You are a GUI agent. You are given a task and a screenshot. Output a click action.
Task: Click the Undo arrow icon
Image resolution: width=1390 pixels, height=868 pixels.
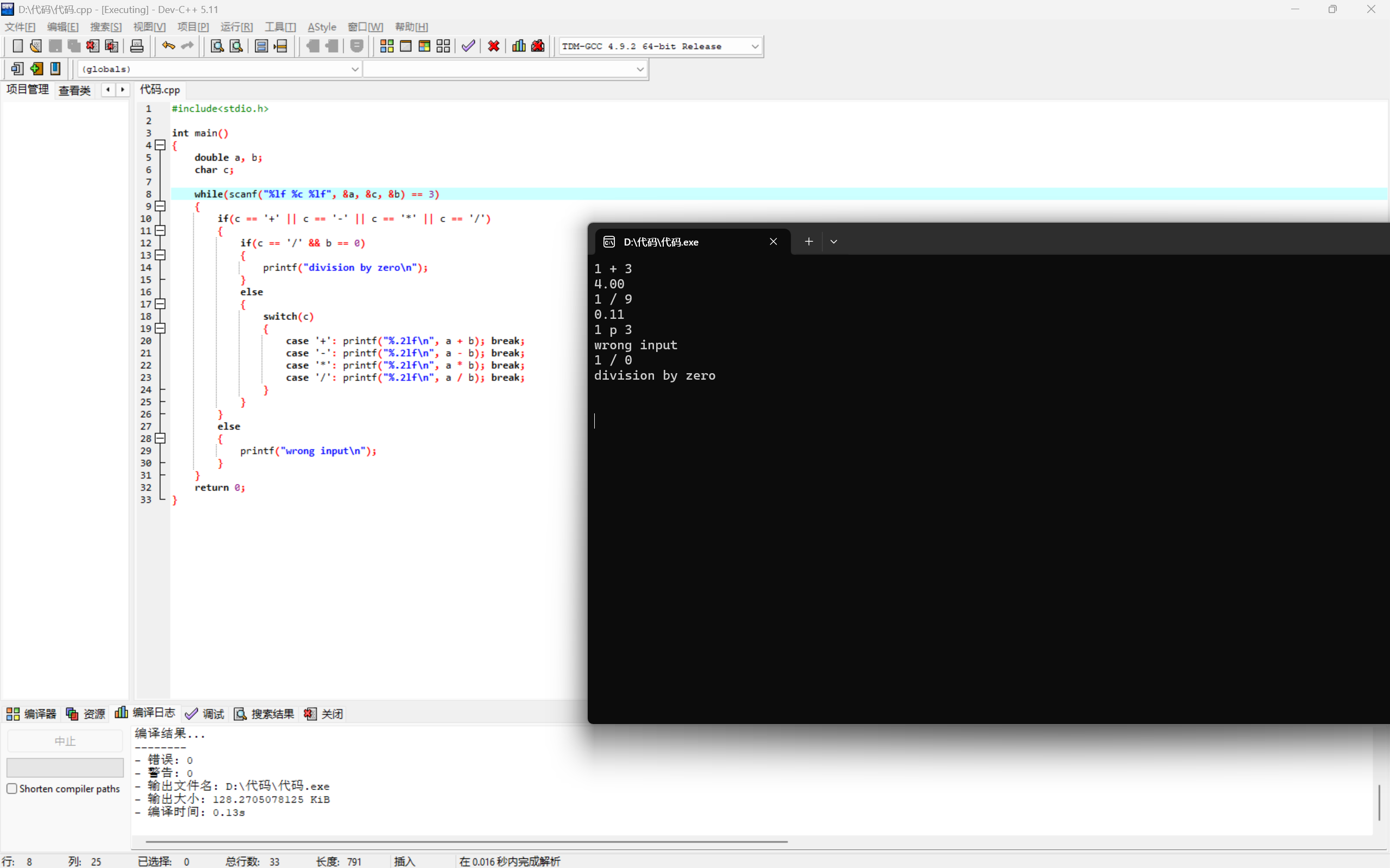(168, 46)
